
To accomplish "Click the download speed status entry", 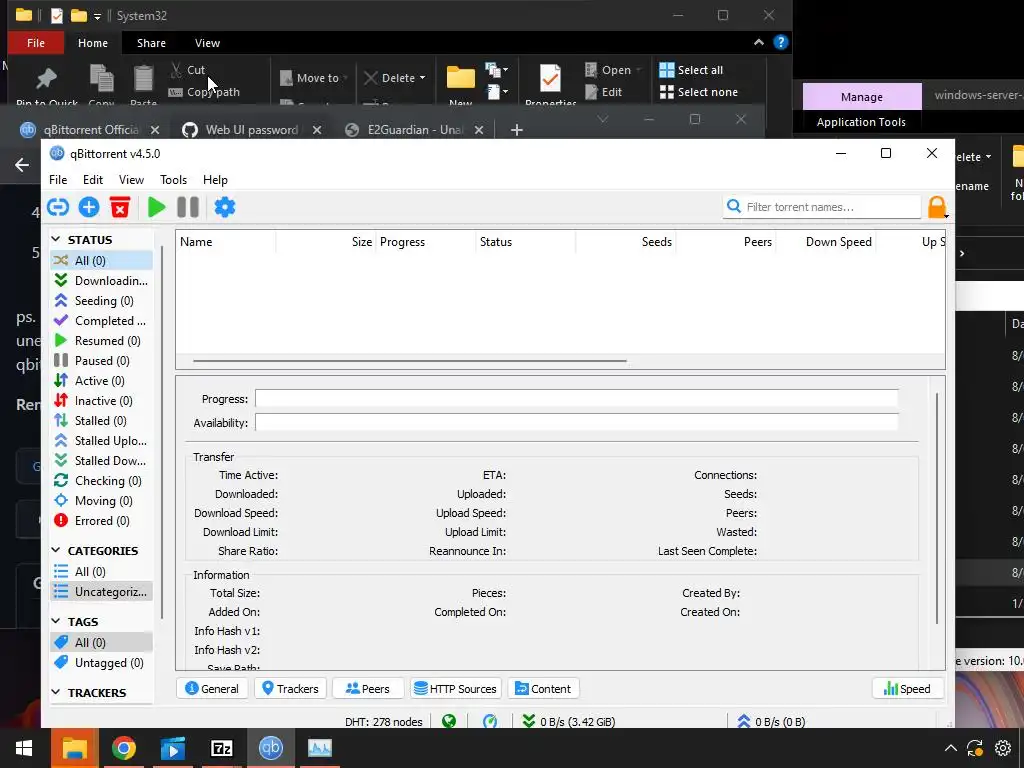I will (x=569, y=722).
